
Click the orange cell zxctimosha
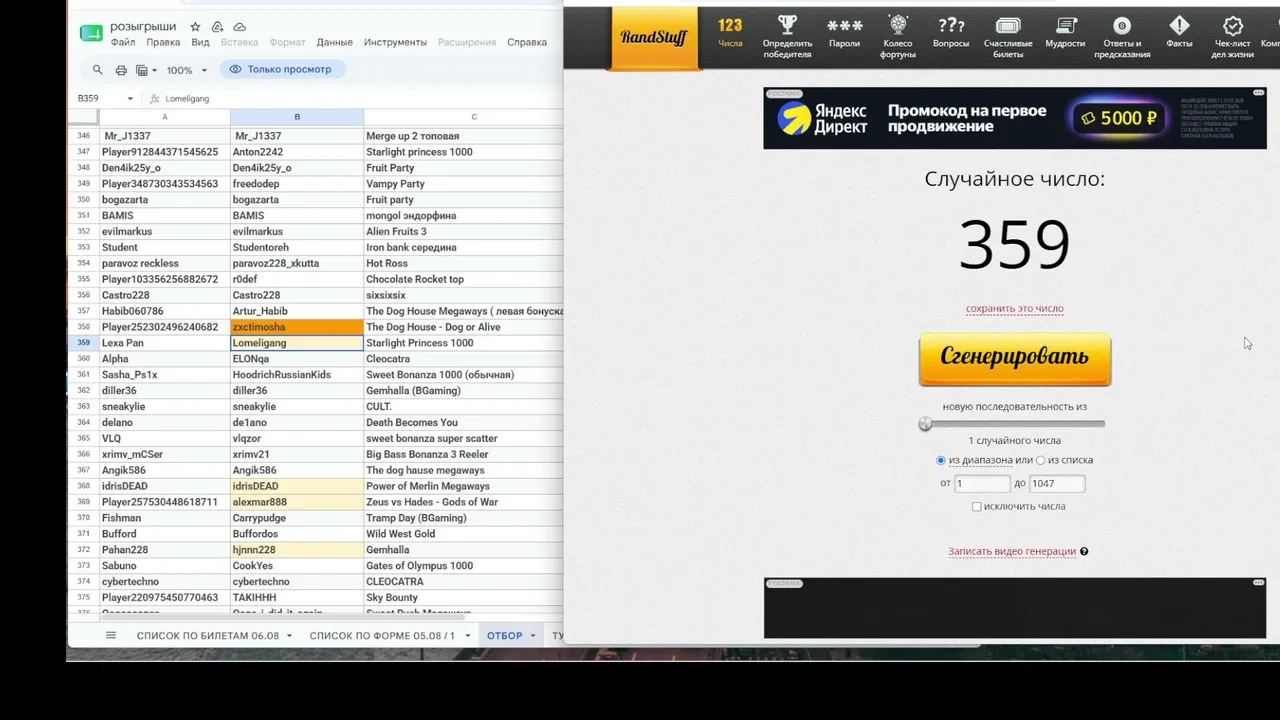[x=297, y=327]
